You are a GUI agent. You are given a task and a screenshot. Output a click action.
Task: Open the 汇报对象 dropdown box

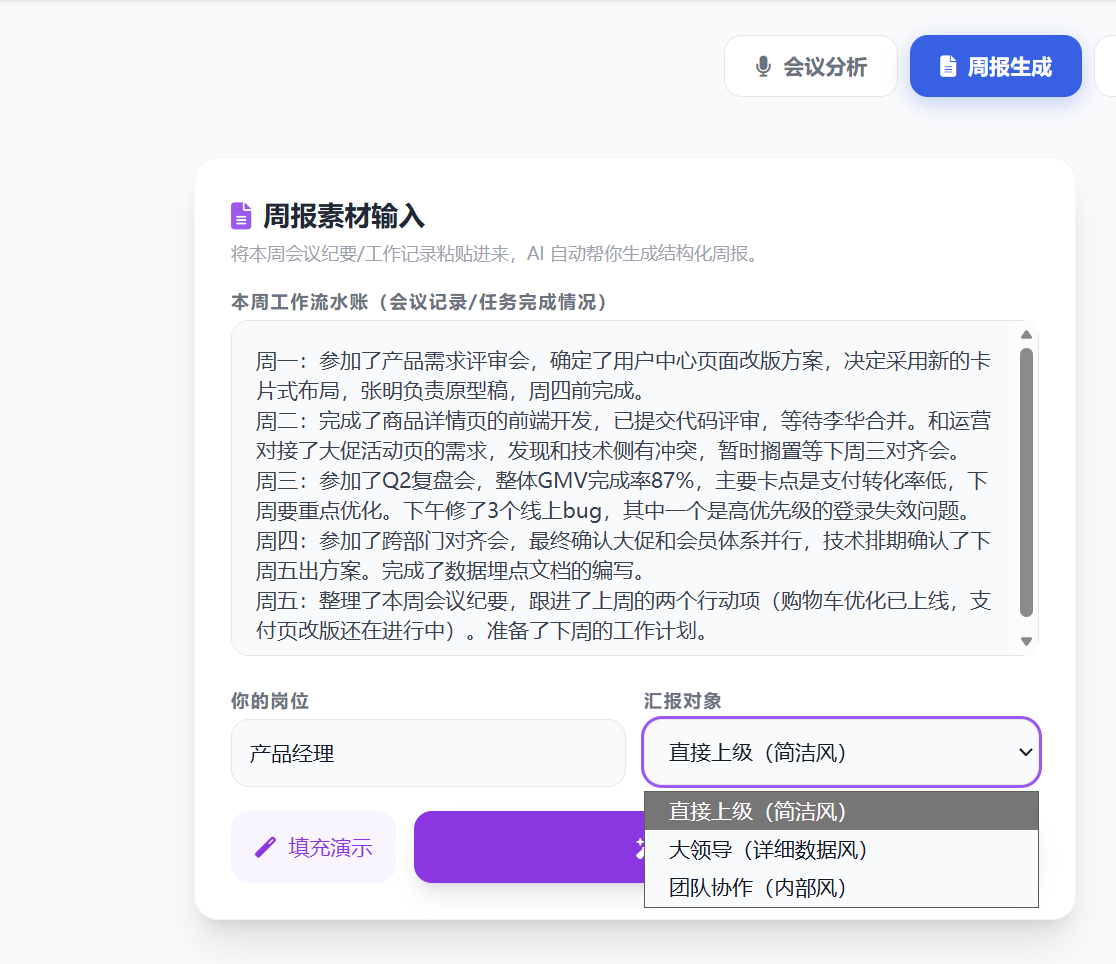click(x=840, y=752)
